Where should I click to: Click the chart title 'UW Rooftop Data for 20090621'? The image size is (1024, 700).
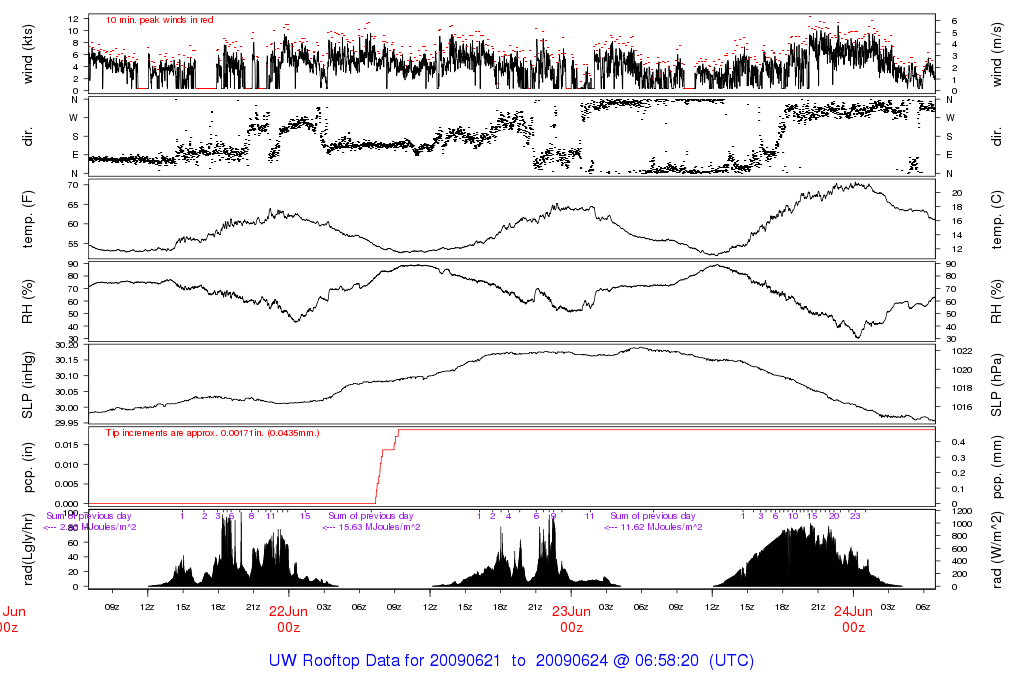point(385,660)
